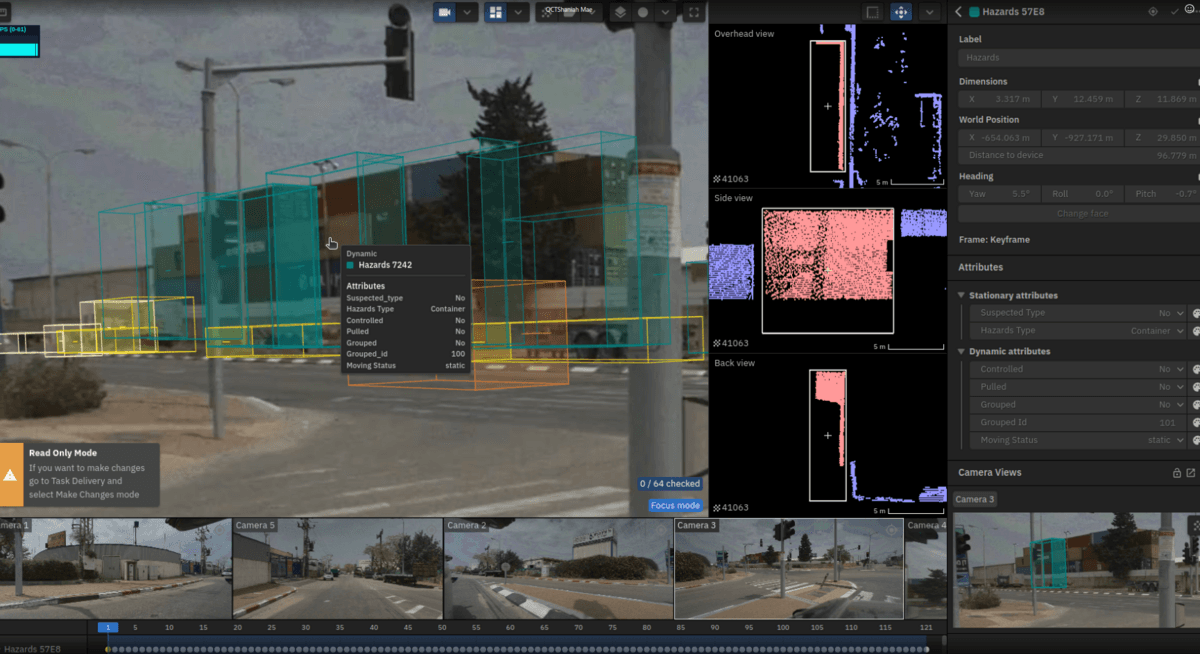1200x654 pixels.
Task: Edit the Dimensions Z value field
Action: 1163,99
